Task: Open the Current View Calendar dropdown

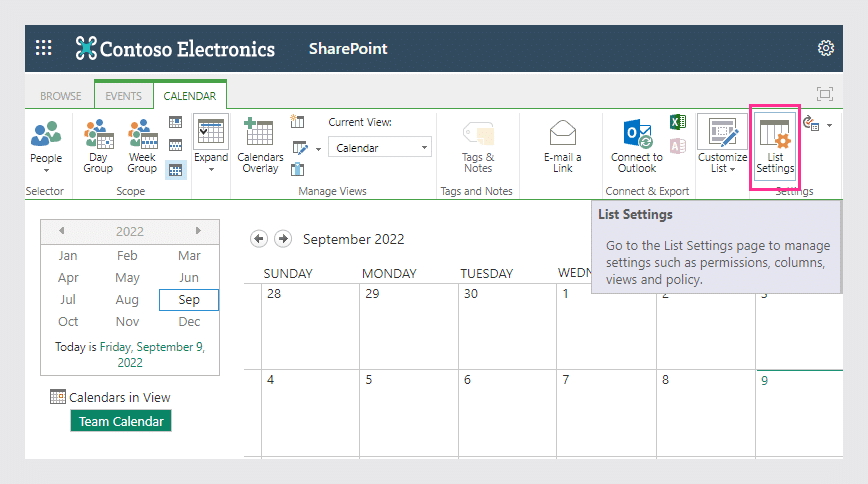Action: click(x=380, y=148)
